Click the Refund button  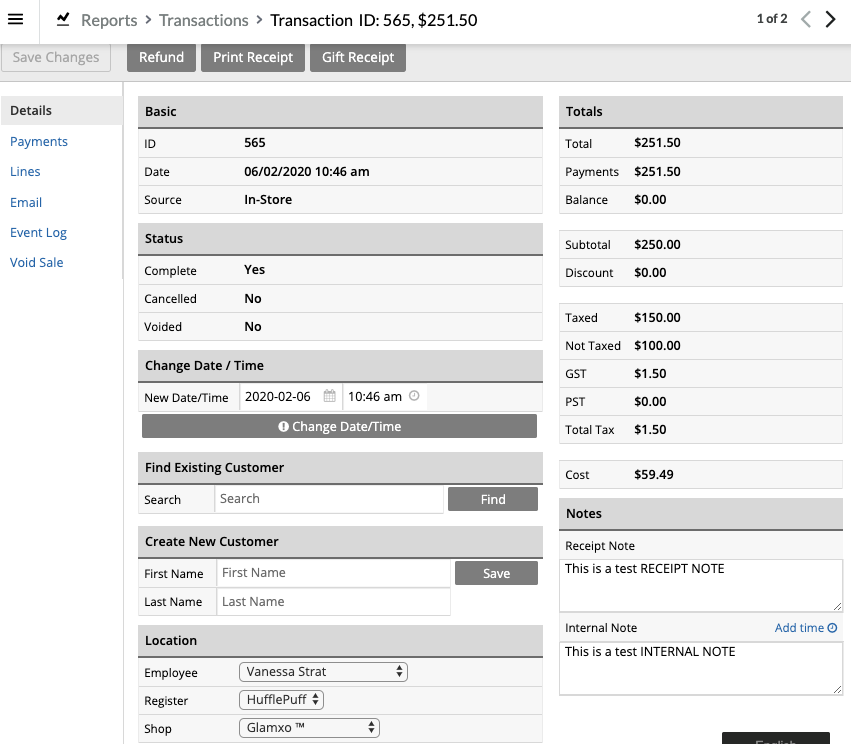tap(161, 58)
